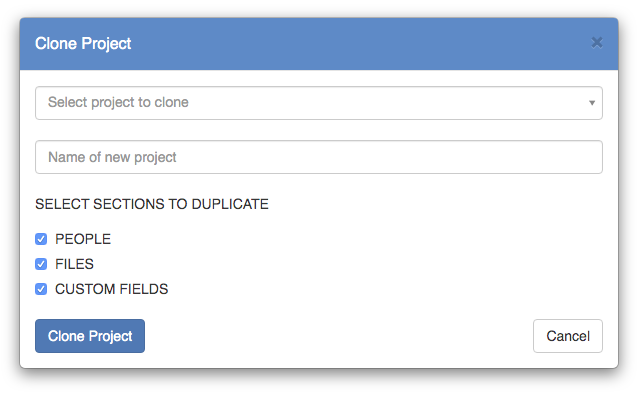Viewport: 640px width, 394px height.
Task: Close the Clone Project dialog with X
Action: click(597, 42)
